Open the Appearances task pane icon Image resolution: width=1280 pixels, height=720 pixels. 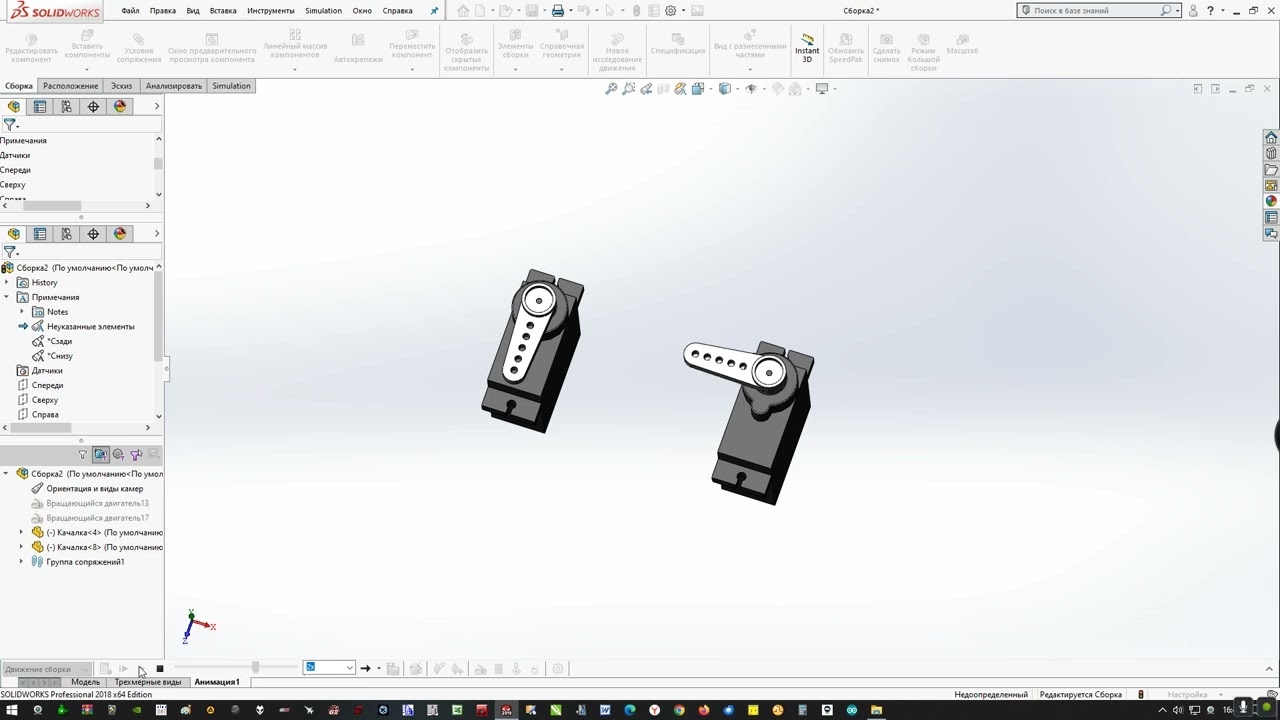1271,201
